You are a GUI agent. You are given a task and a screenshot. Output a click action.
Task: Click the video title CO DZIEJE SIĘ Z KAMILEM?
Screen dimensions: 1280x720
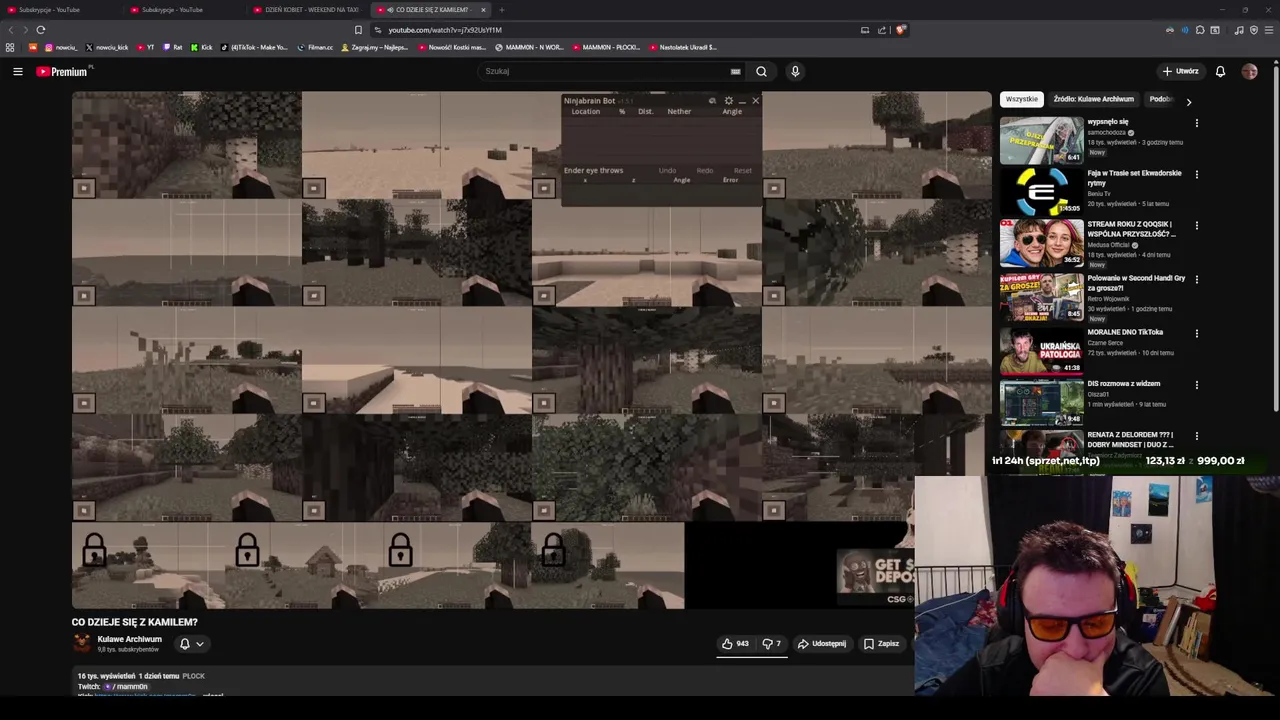[x=134, y=622]
